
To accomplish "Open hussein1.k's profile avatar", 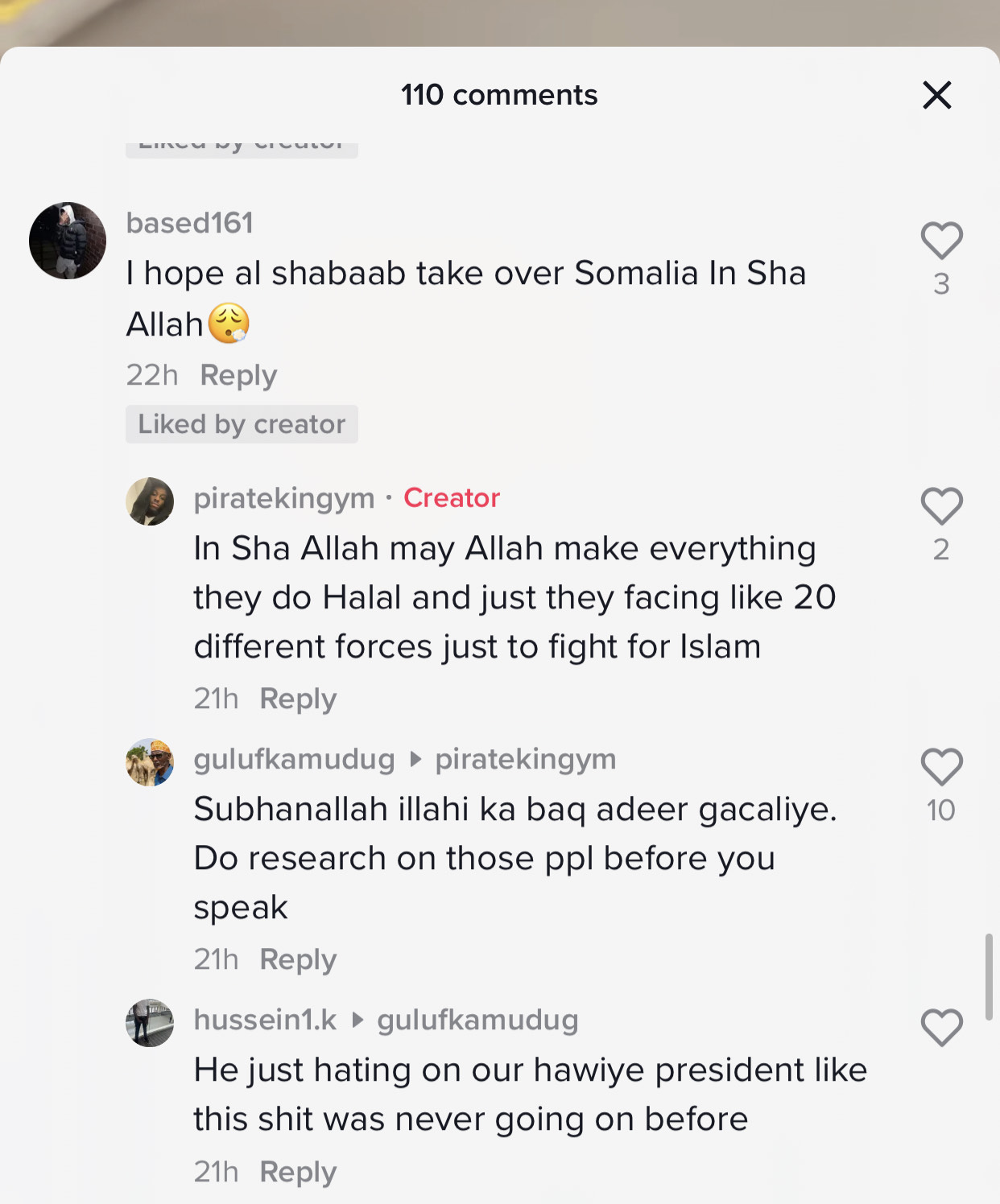I will 150,1023.
